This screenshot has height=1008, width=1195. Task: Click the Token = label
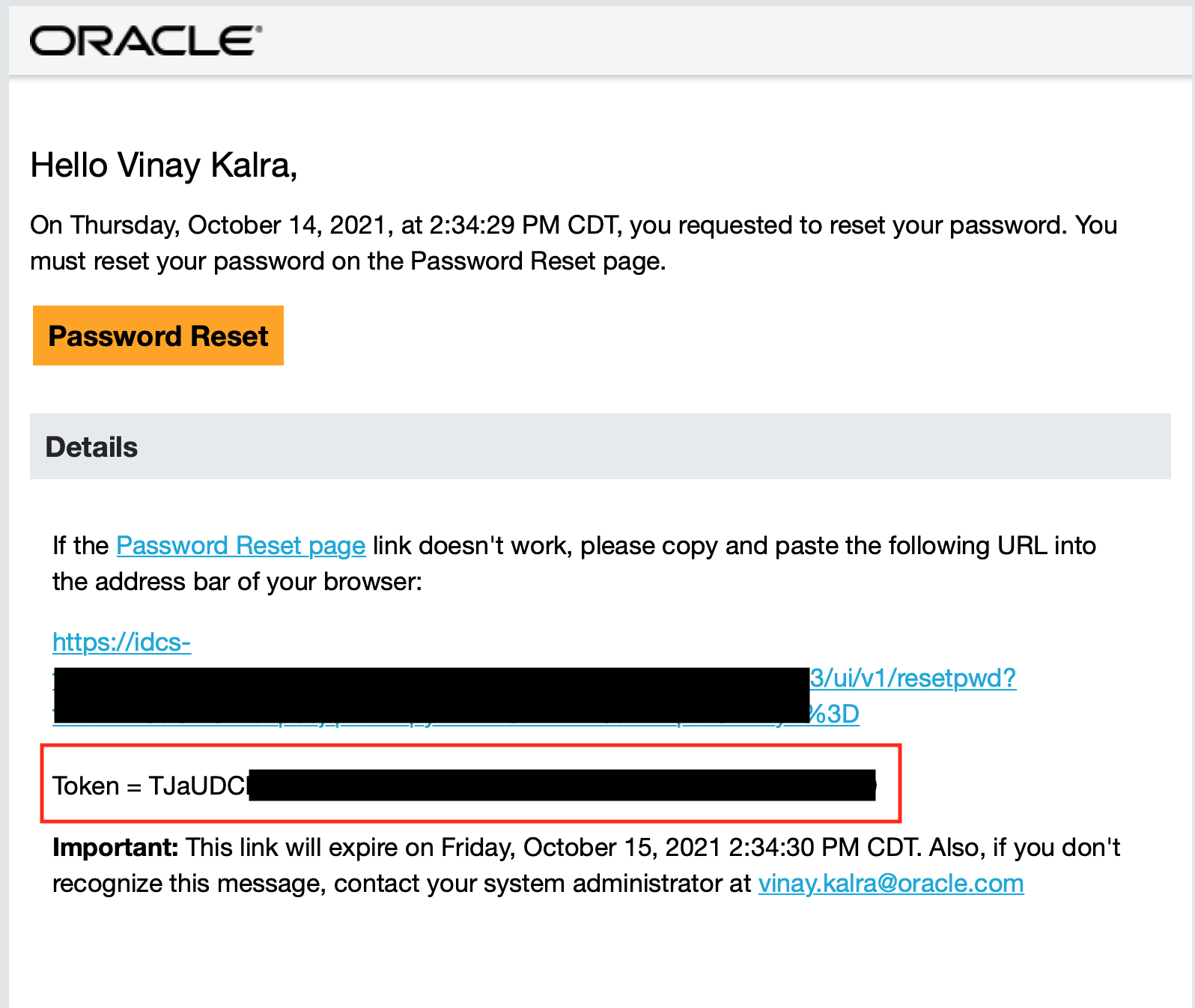[x=97, y=786]
